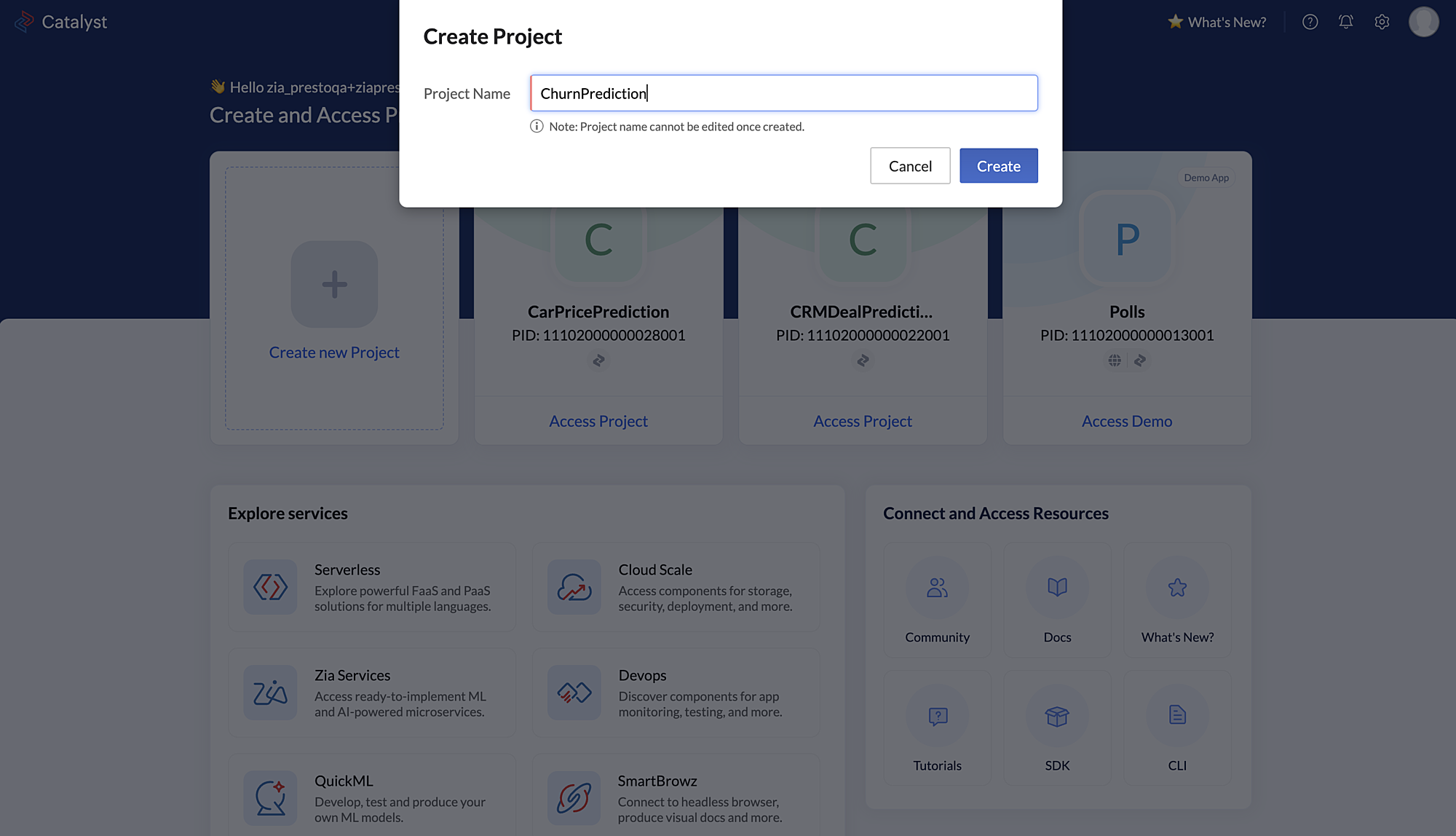1456x836 pixels.
Task: Open the notifications bell icon
Action: (1345, 21)
